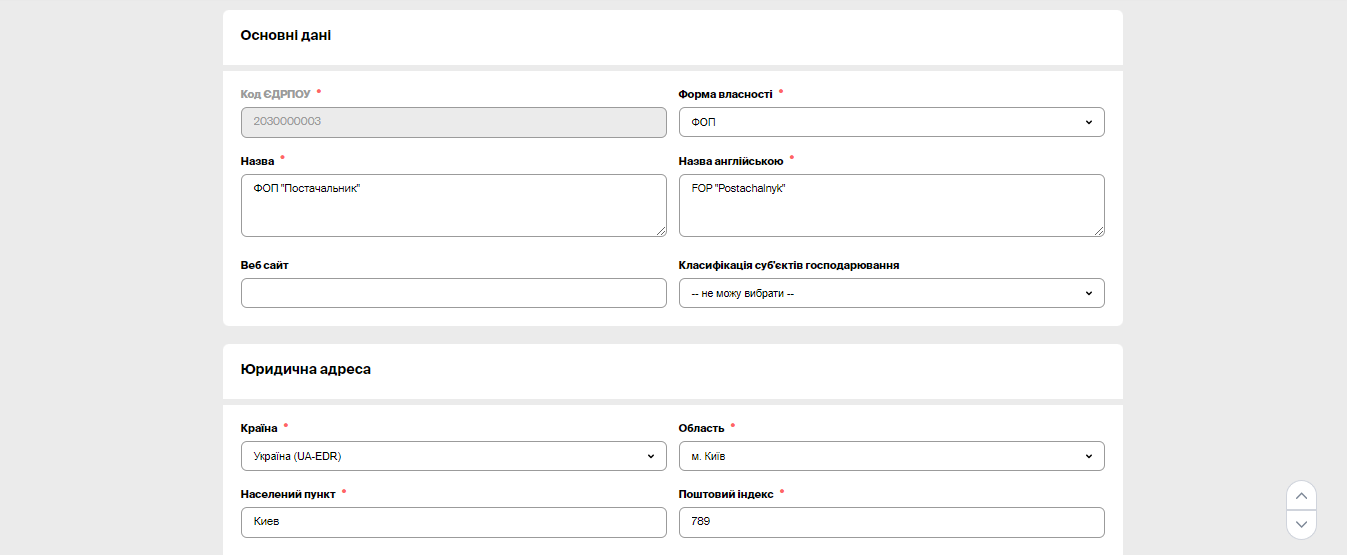Image resolution: width=1347 pixels, height=555 pixels.
Task: Open the Форма власності dropdown
Action: [x=891, y=122]
